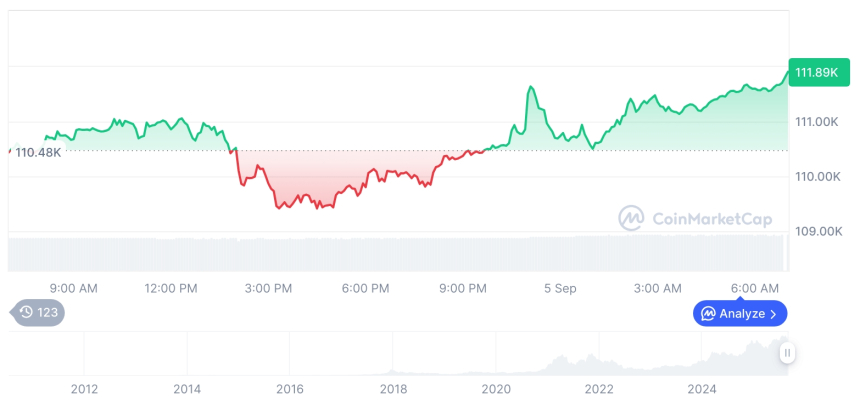Select 2018 on the overview timeline
The image size is (860, 401).
[x=393, y=388]
